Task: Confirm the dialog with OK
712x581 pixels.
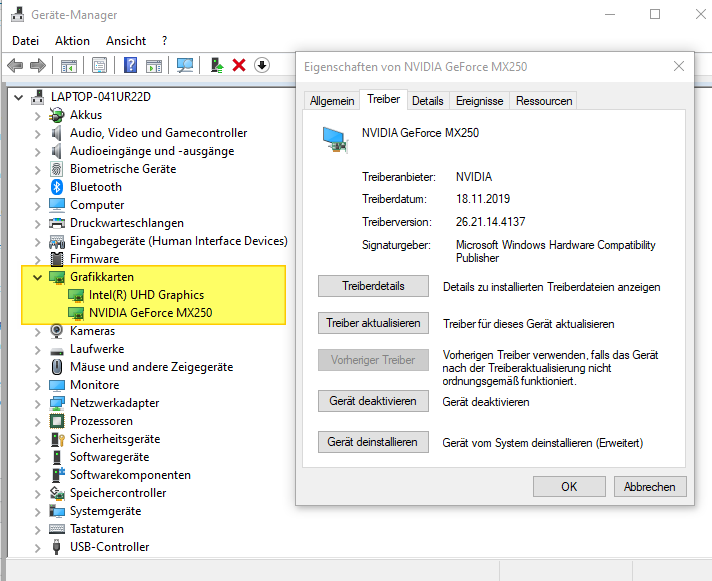Action: click(x=569, y=487)
